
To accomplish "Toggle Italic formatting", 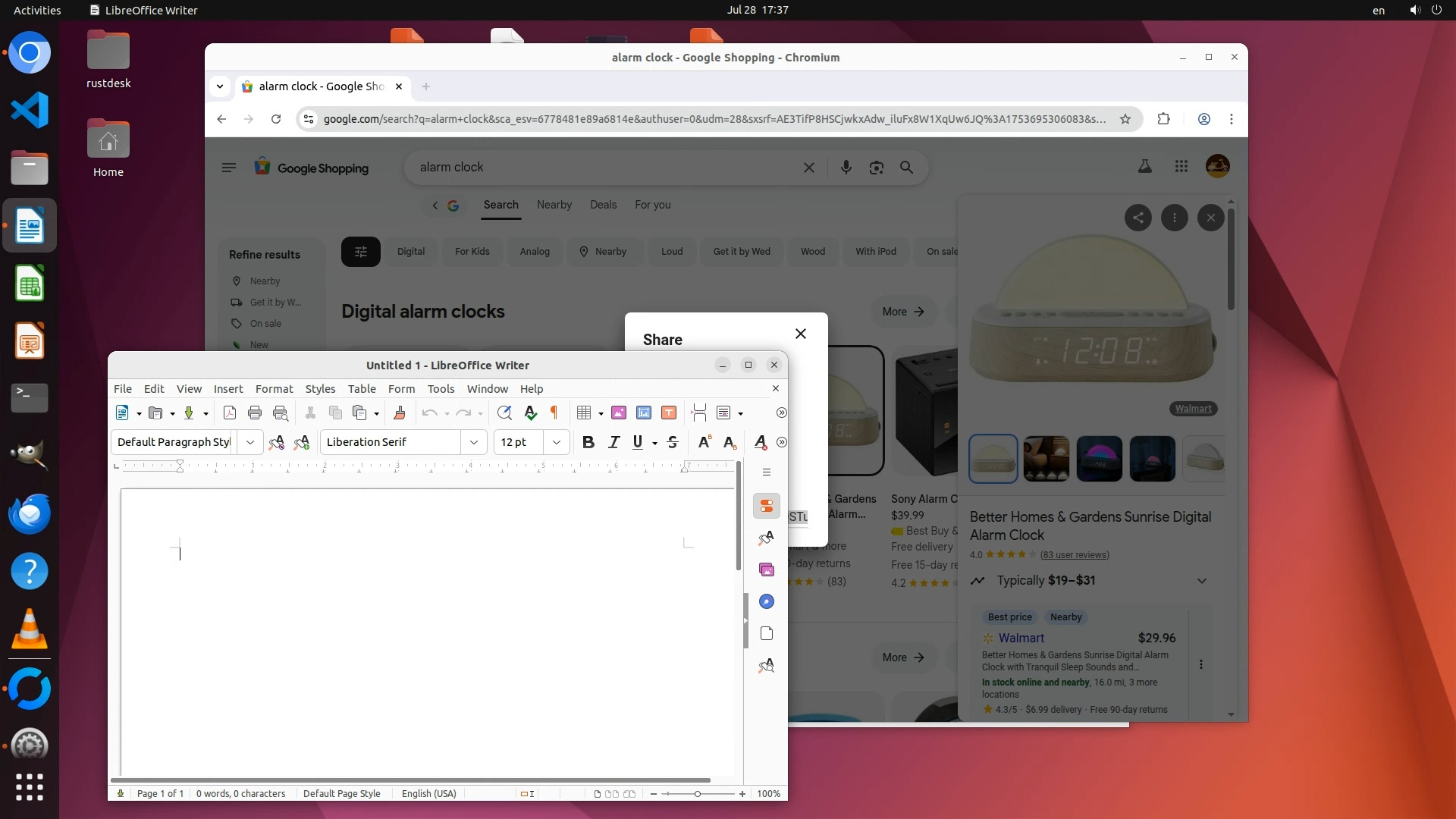I will click(x=613, y=442).
